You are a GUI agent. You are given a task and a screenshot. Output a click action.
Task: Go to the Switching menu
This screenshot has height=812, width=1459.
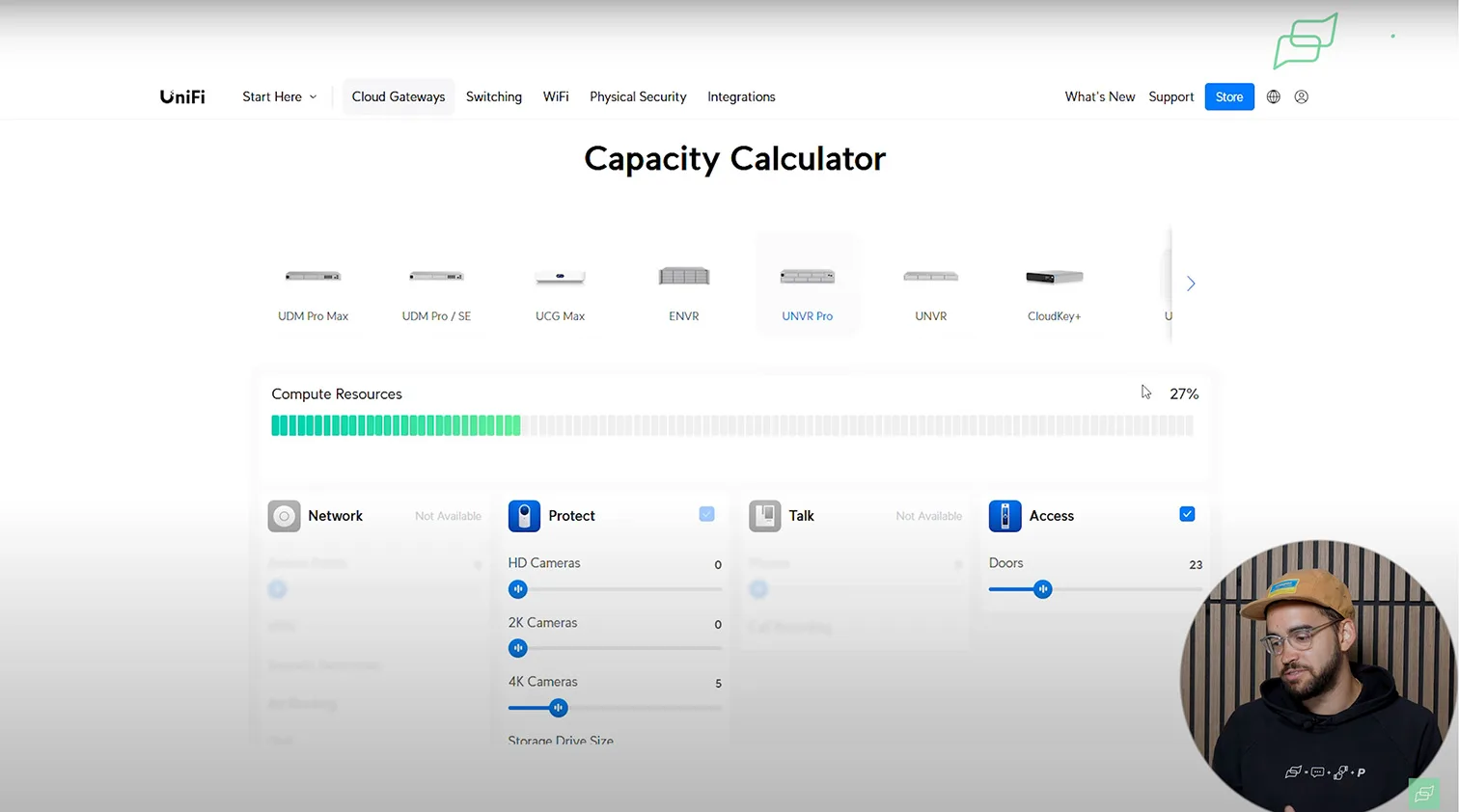pyautogui.click(x=493, y=96)
